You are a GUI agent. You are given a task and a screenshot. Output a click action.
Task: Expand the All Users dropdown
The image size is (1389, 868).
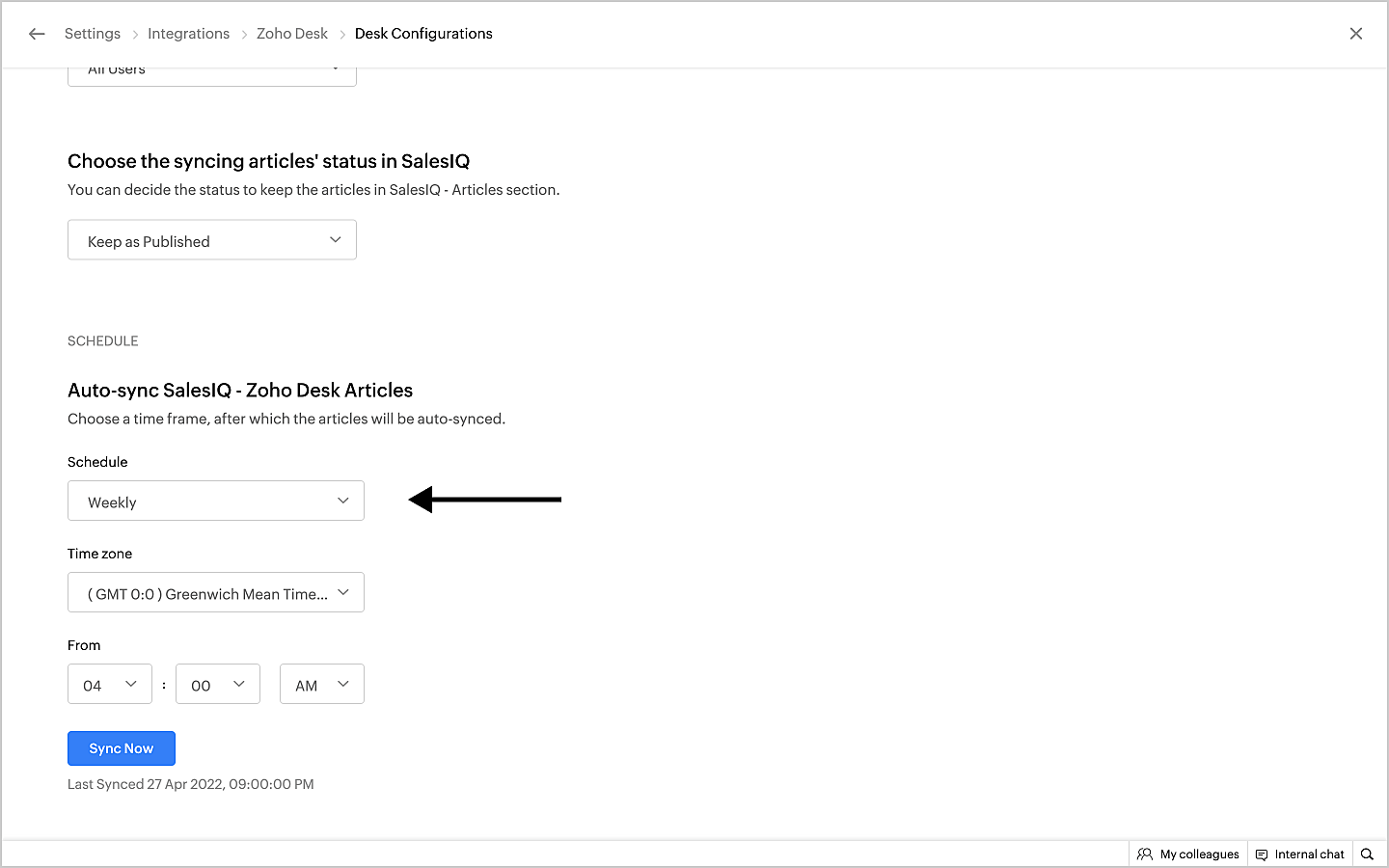pyautogui.click(x=212, y=75)
